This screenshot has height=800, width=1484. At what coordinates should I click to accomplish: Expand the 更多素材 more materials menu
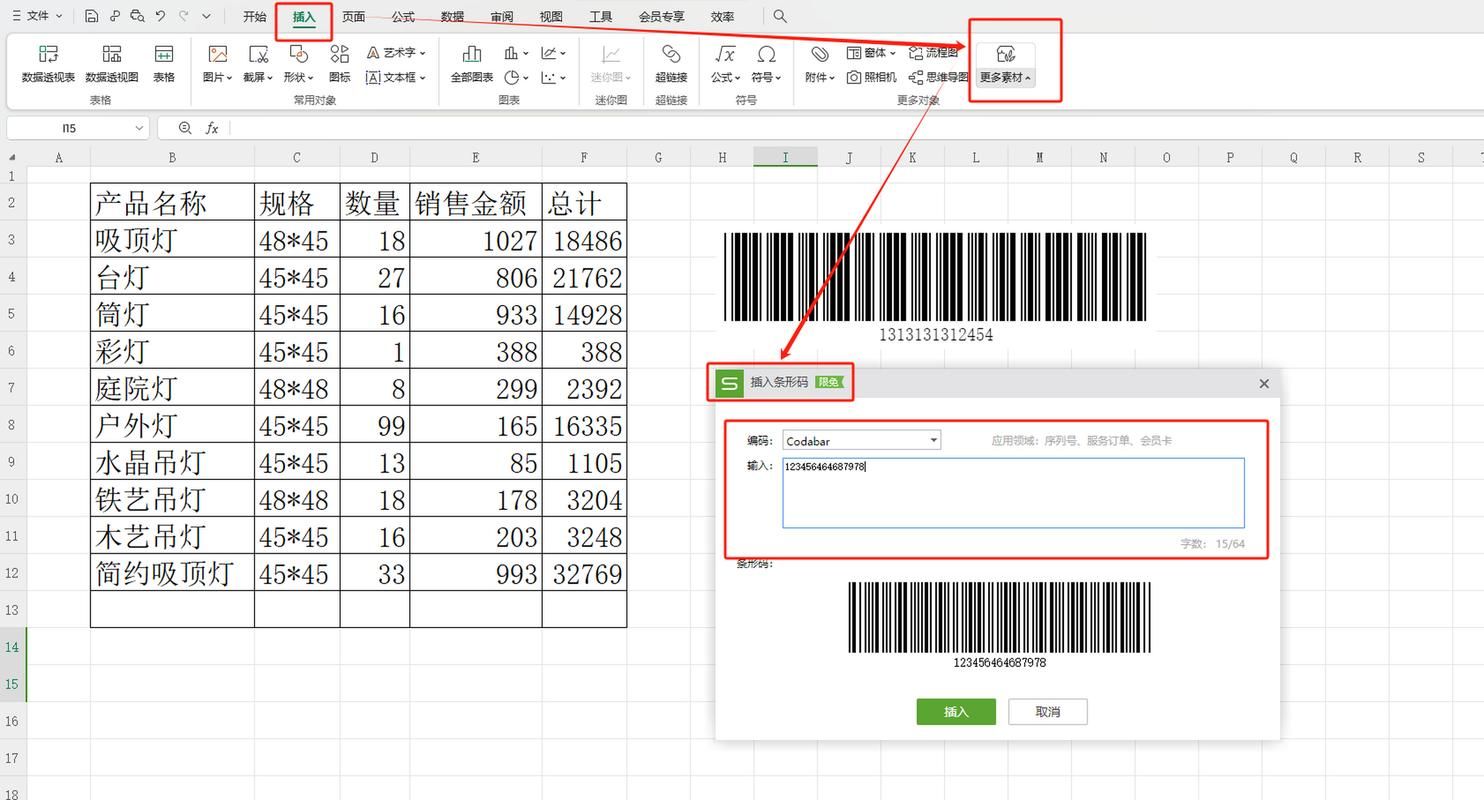[x=1005, y=64]
